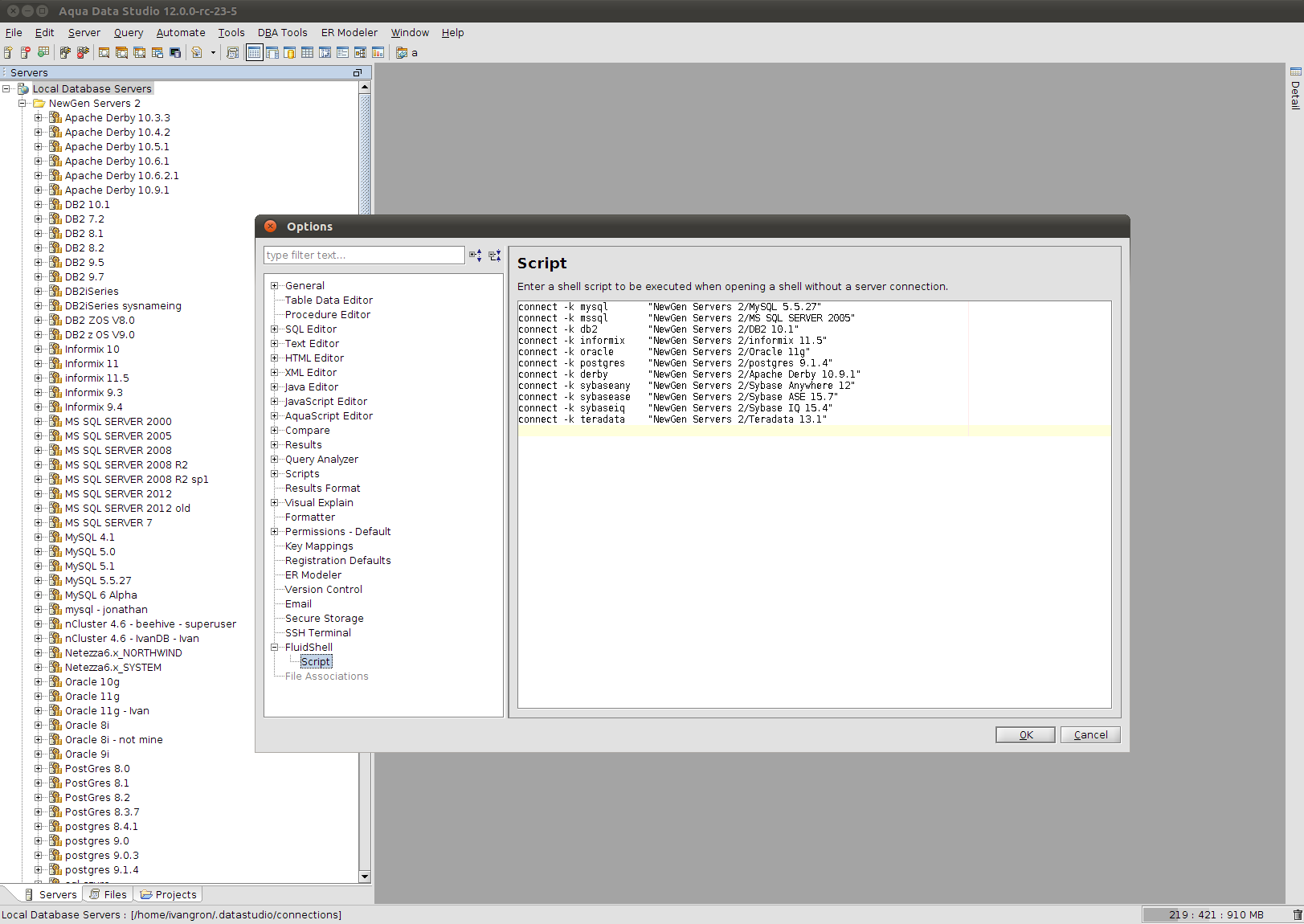The height and width of the screenshot is (924, 1304).
Task: Select Table Data Editor in options tree
Action: click(x=329, y=301)
